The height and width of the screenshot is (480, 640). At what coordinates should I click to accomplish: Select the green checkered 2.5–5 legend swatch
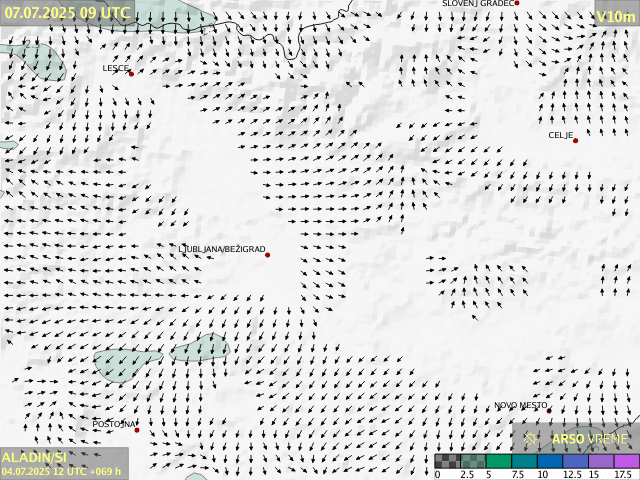tap(473, 461)
